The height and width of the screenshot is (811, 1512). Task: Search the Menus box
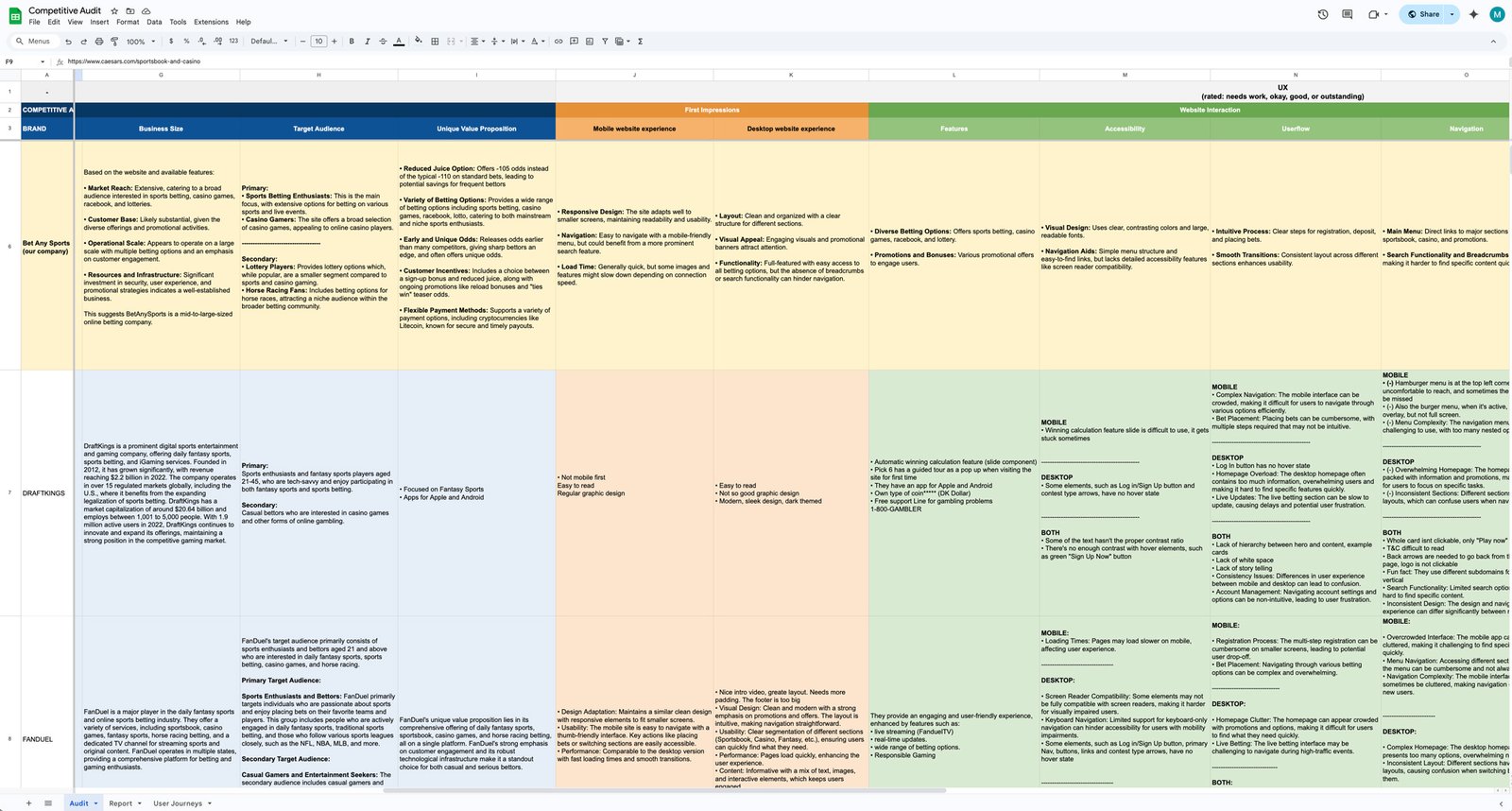coord(34,42)
